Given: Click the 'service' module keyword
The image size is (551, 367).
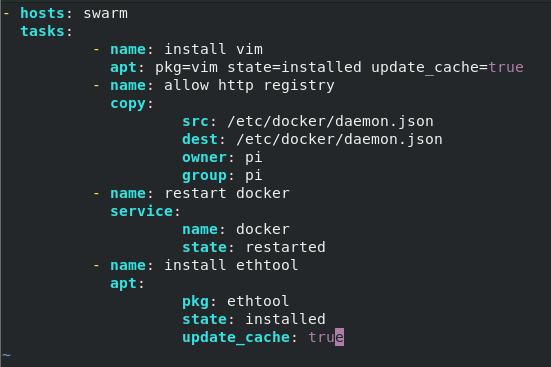Looking at the screenshot, I should click(142, 211).
